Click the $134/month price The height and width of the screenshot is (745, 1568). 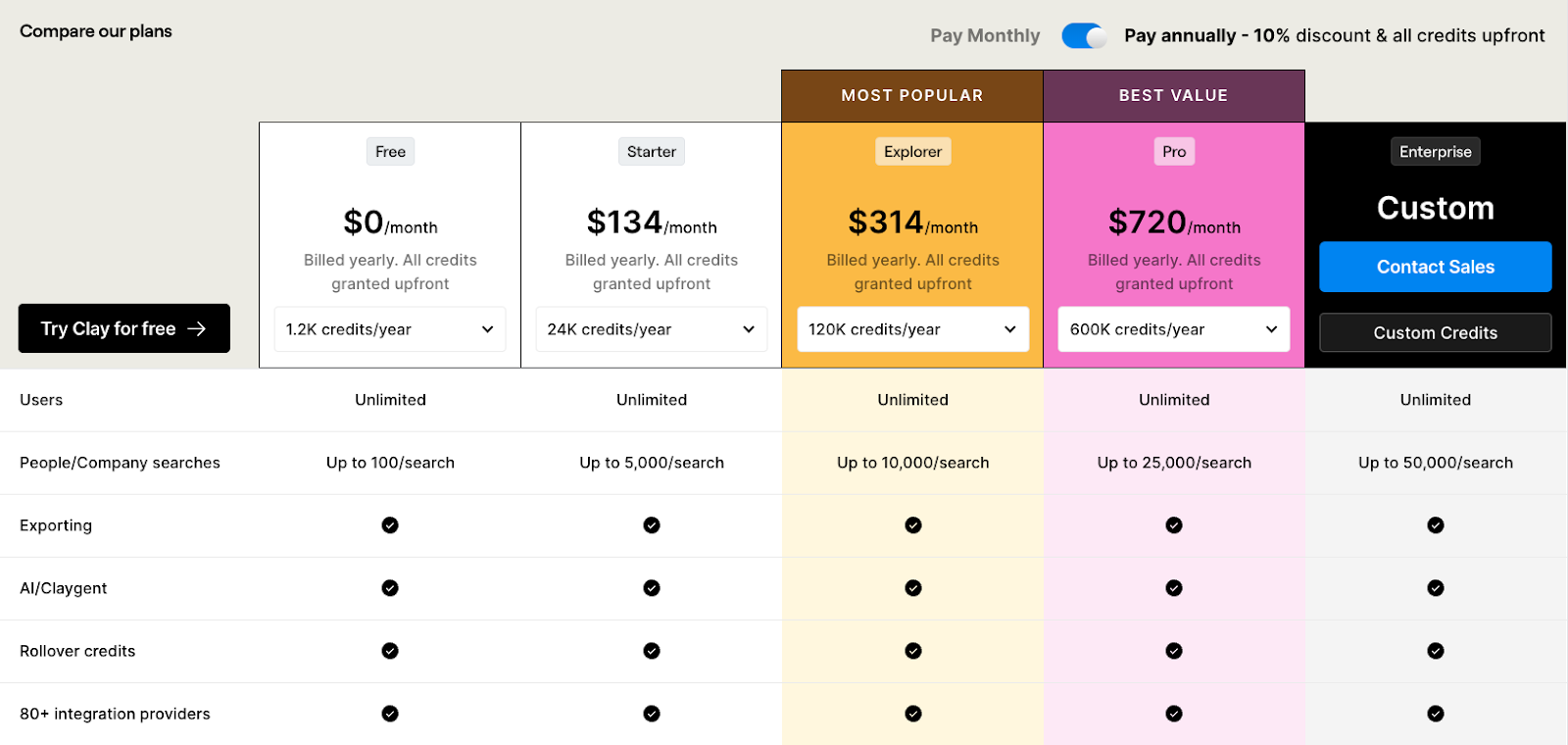(652, 223)
